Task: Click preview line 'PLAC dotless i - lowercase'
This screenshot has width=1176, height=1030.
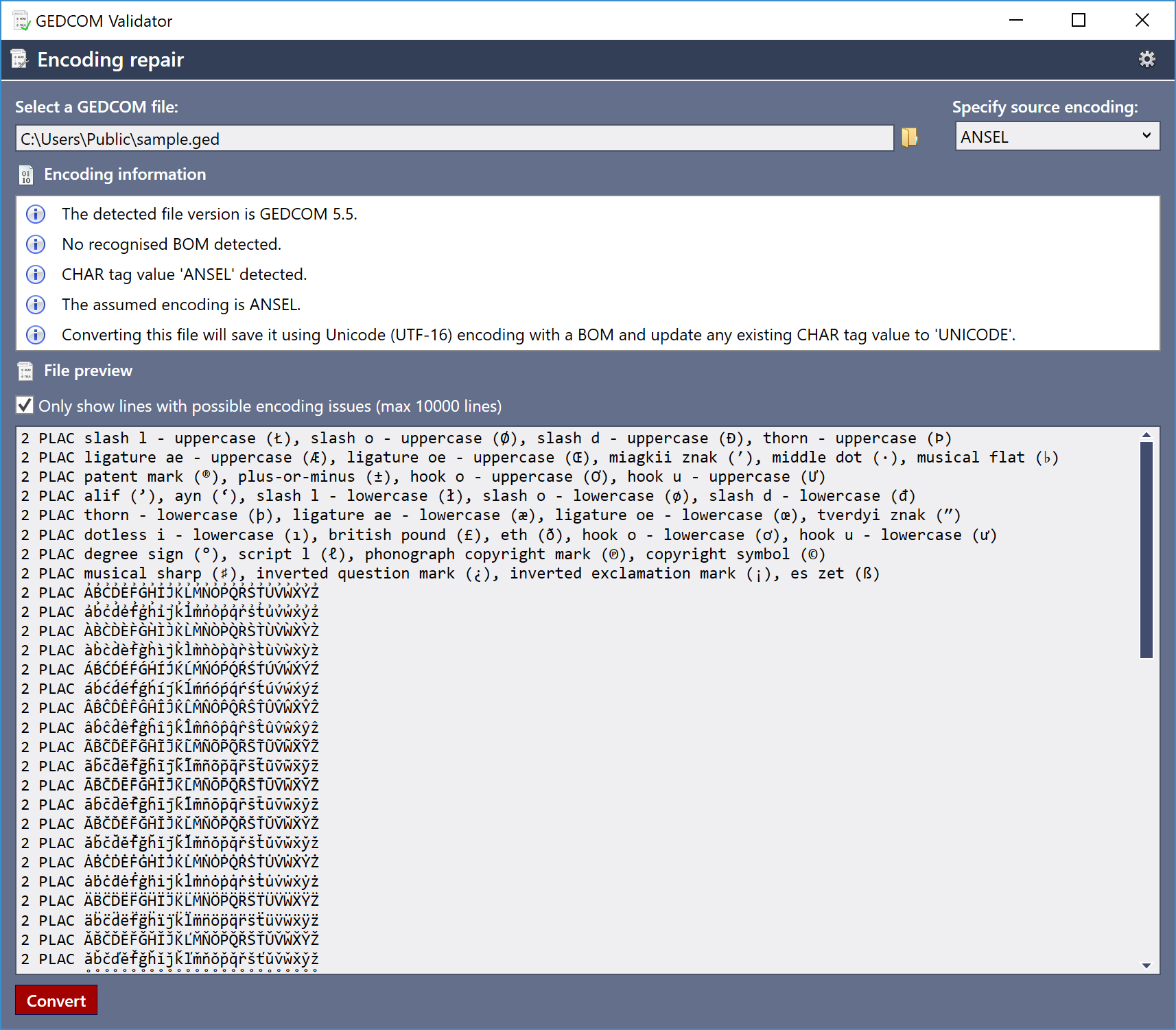Action: pyautogui.click(x=508, y=535)
